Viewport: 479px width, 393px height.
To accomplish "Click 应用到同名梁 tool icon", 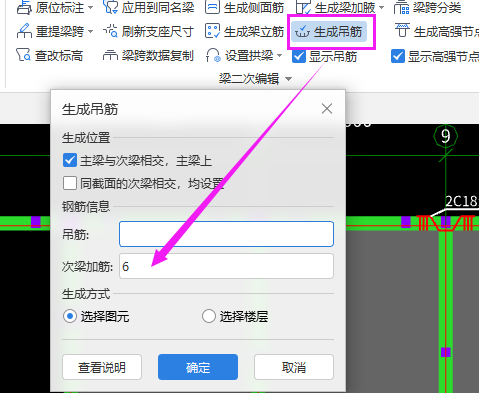I will pyautogui.click(x=110, y=7).
